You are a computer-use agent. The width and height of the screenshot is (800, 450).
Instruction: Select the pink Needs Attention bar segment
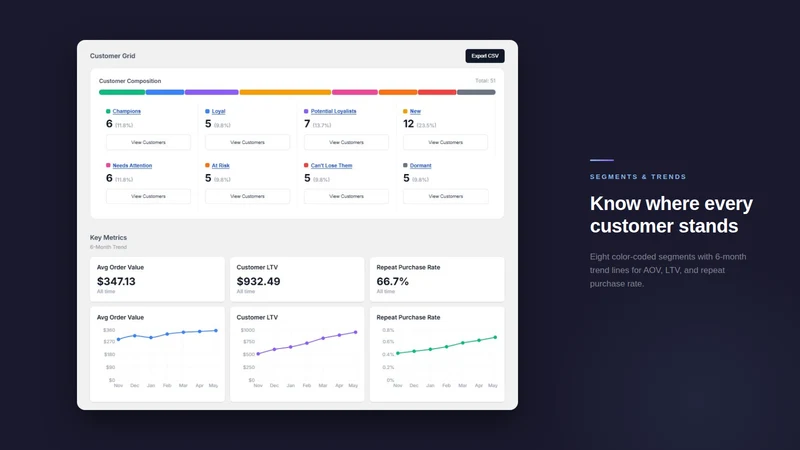(355, 92)
